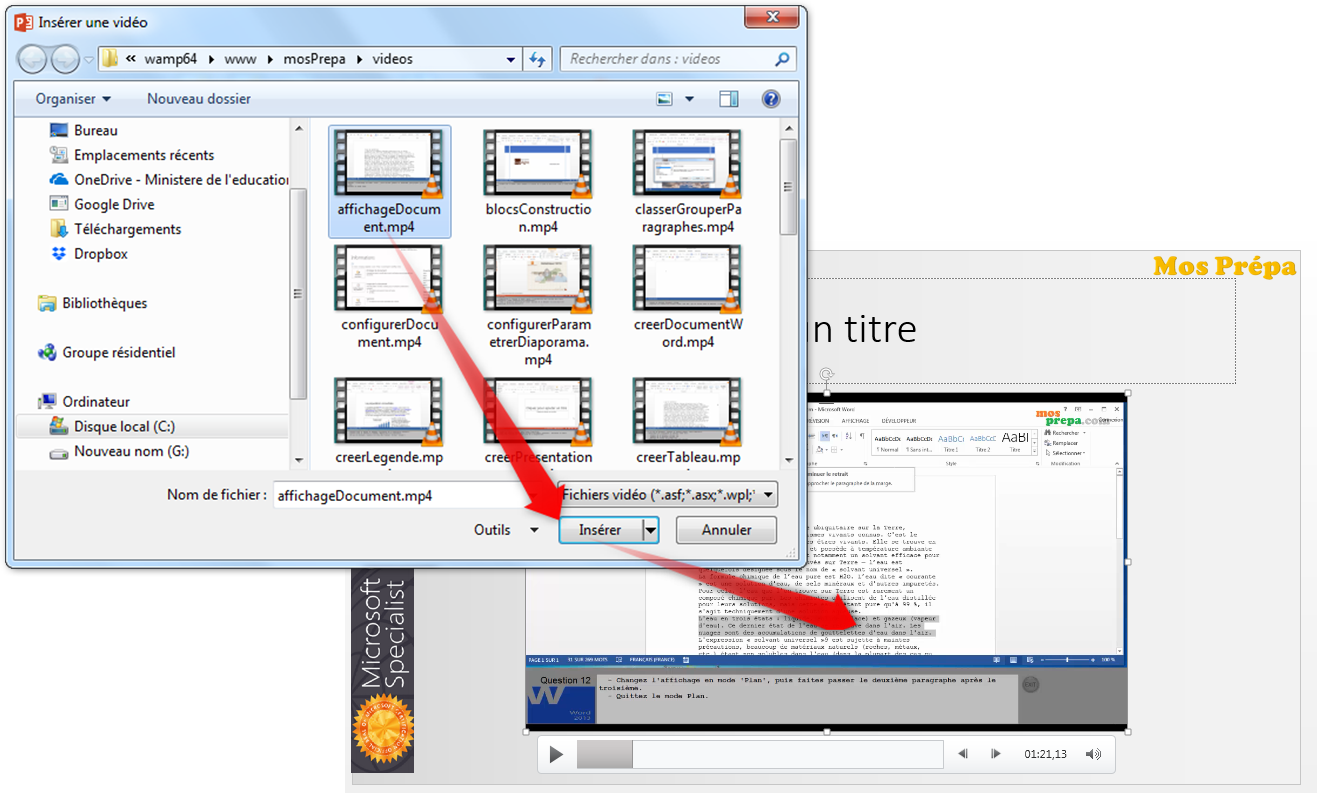Image resolution: width=1317 pixels, height=793 pixels.
Task: Click the change view icon
Action: tap(665, 99)
